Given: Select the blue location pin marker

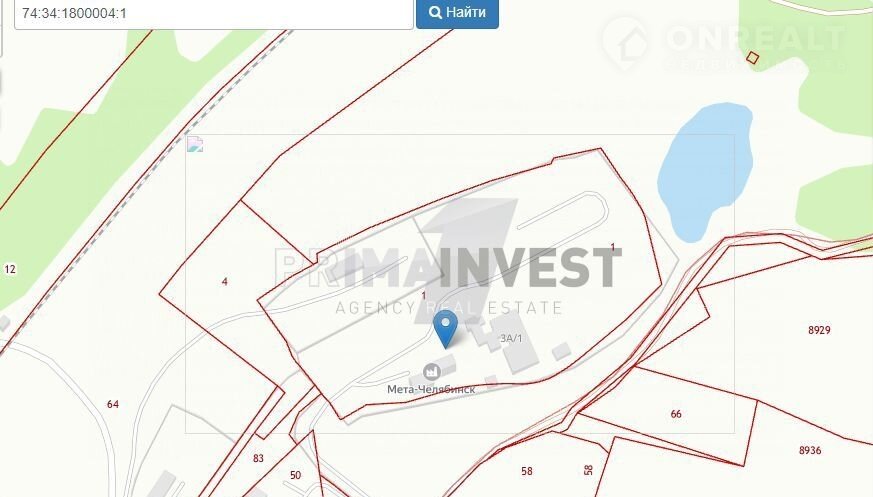Looking at the screenshot, I should [x=445, y=329].
